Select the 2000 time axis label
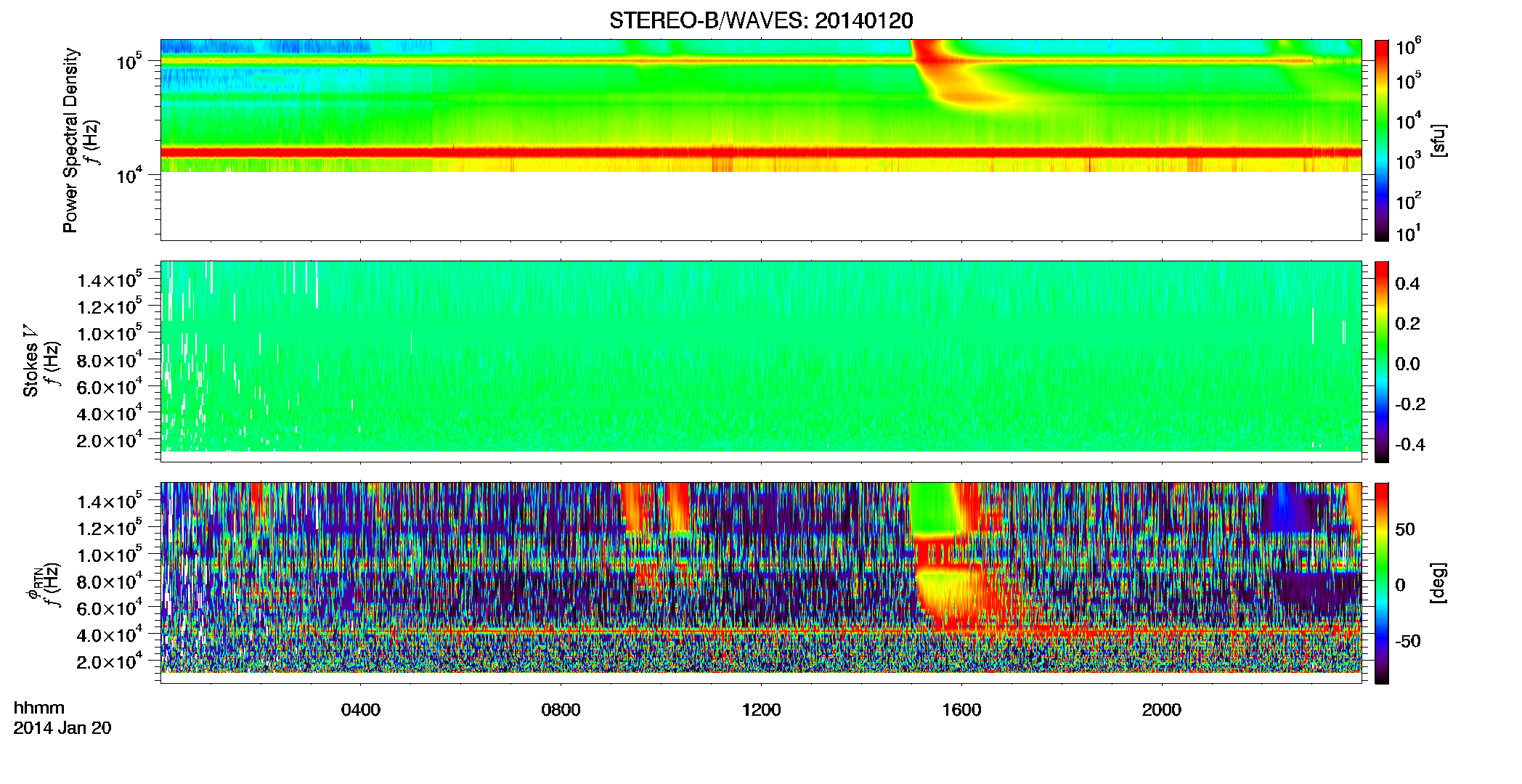 pyautogui.click(x=1161, y=710)
